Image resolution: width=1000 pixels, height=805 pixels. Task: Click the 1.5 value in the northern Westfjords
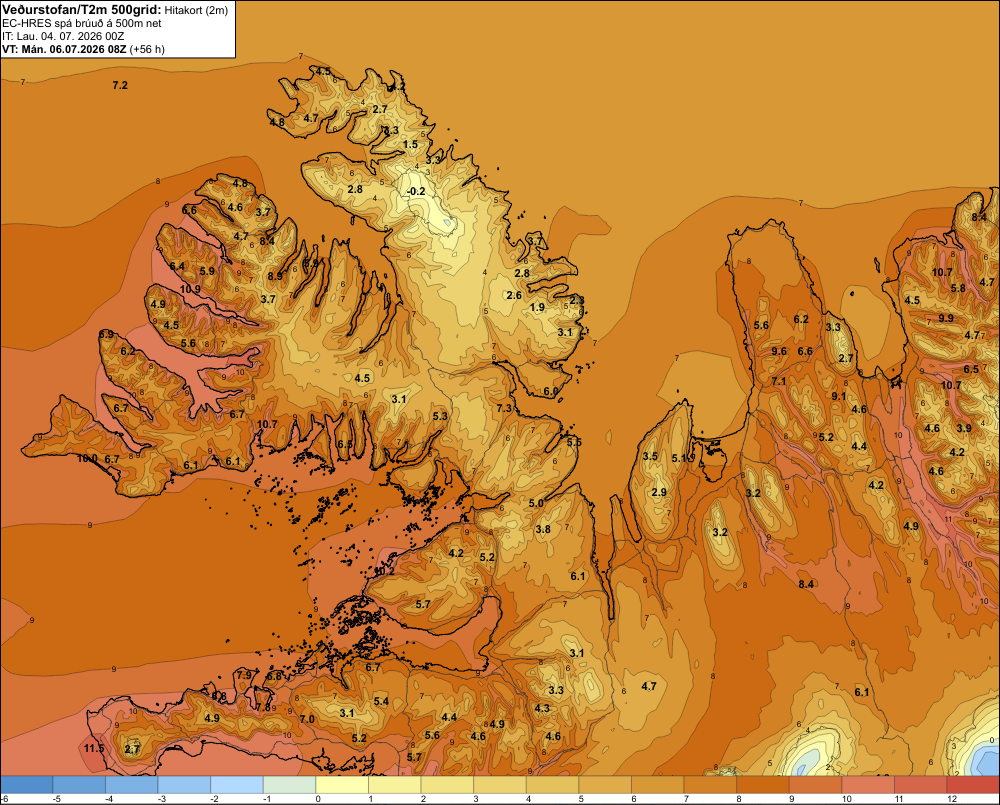coord(411,145)
